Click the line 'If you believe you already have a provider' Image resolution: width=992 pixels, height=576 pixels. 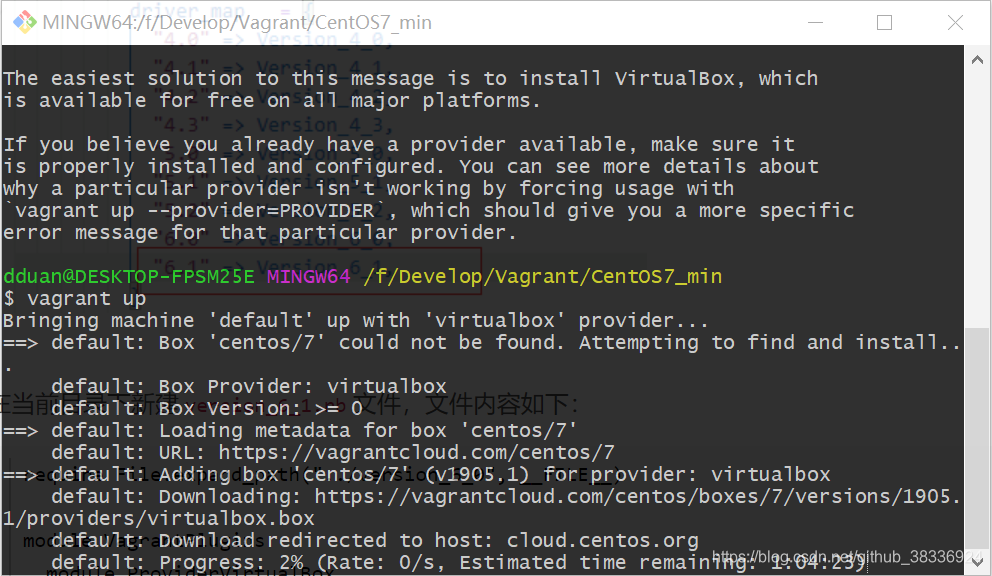click(399, 144)
